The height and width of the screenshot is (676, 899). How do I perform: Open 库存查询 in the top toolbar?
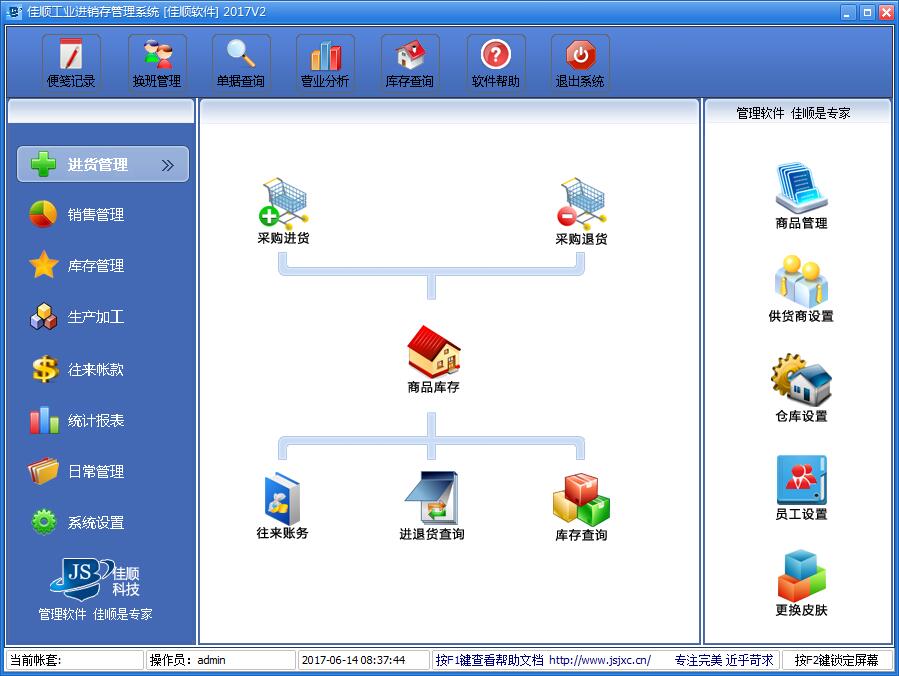pos(410,62)
